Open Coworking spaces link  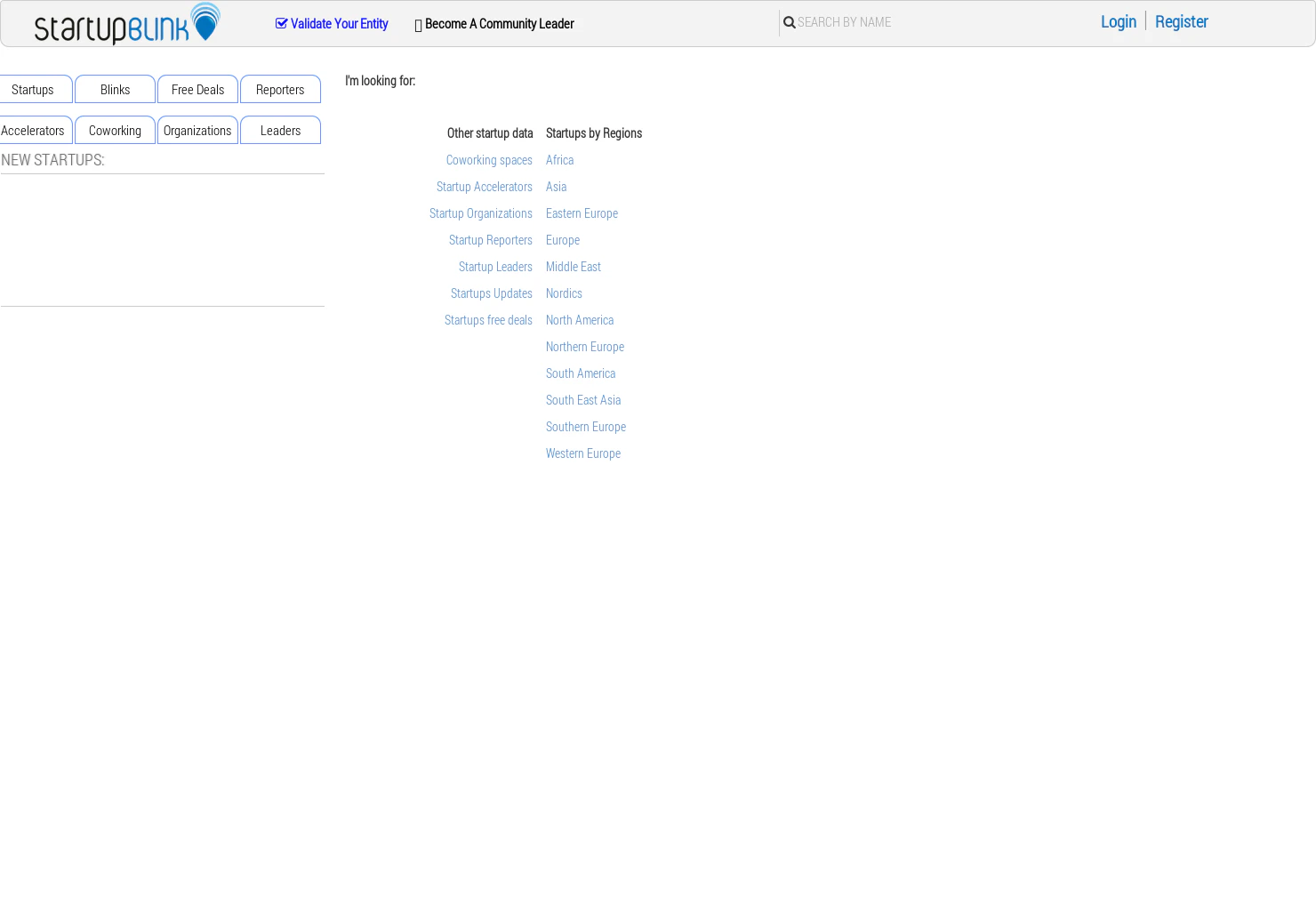489,160
